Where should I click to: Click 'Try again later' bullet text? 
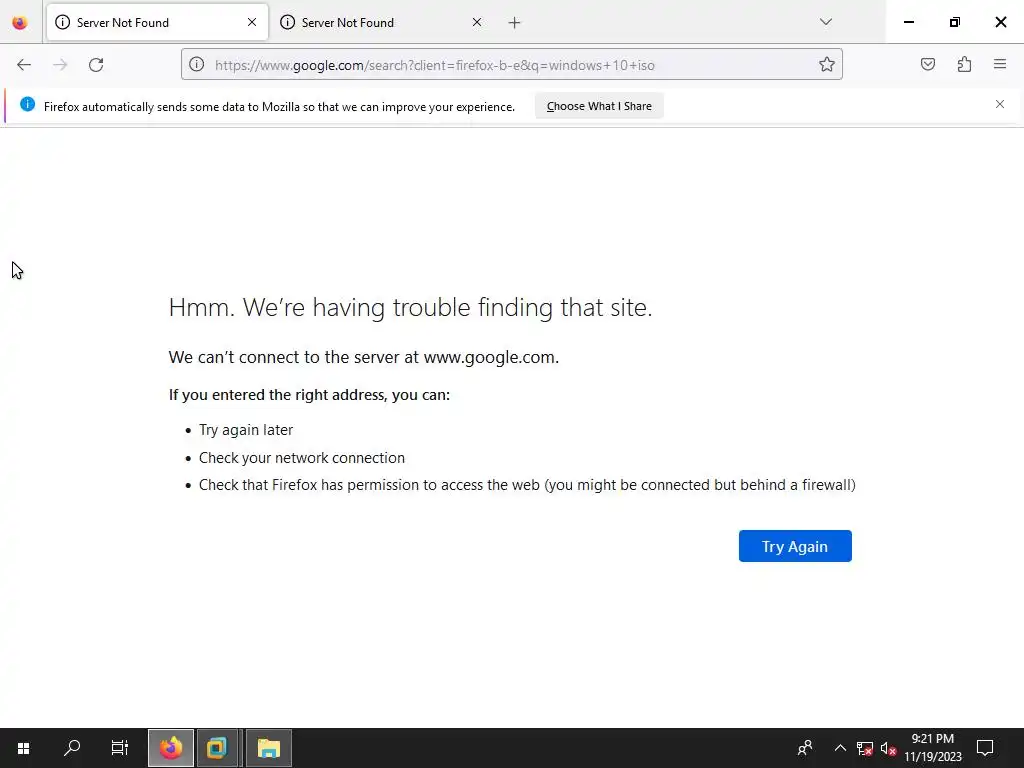point(246,430)
